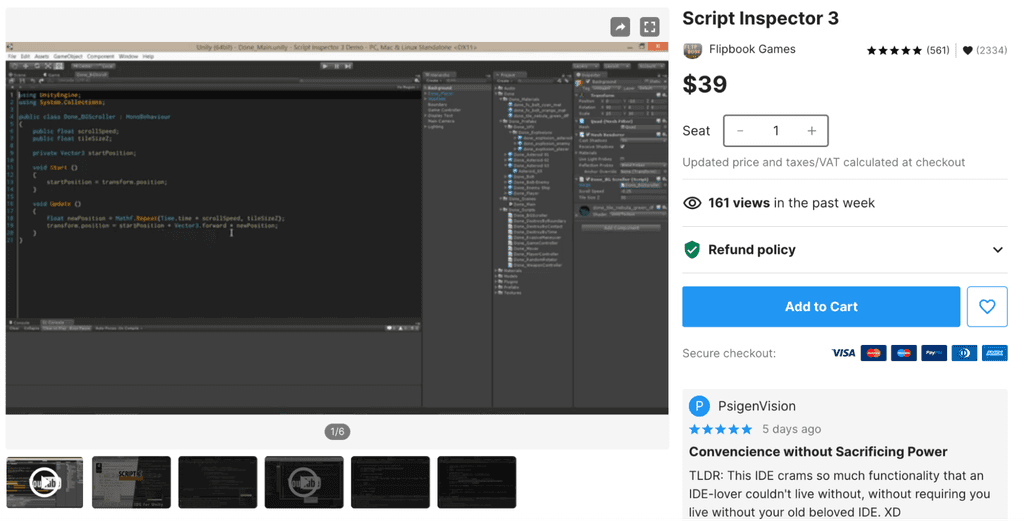This screenshot has height=521, width=1024.
Task: Select the fifth gallery thumbnail
Action: point(390,482)
